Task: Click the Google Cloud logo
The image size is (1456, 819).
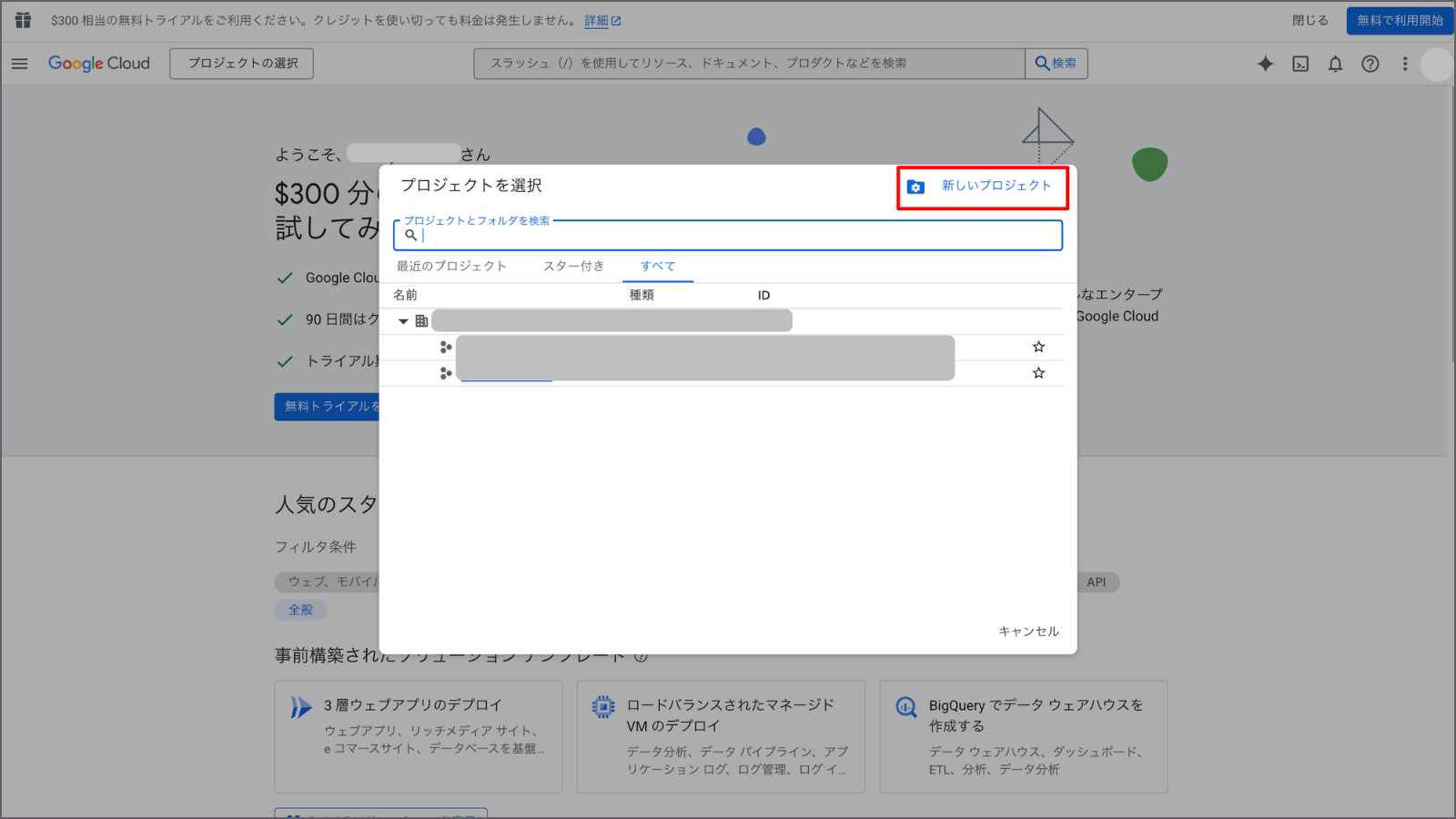Action: [x=99, y=64]
